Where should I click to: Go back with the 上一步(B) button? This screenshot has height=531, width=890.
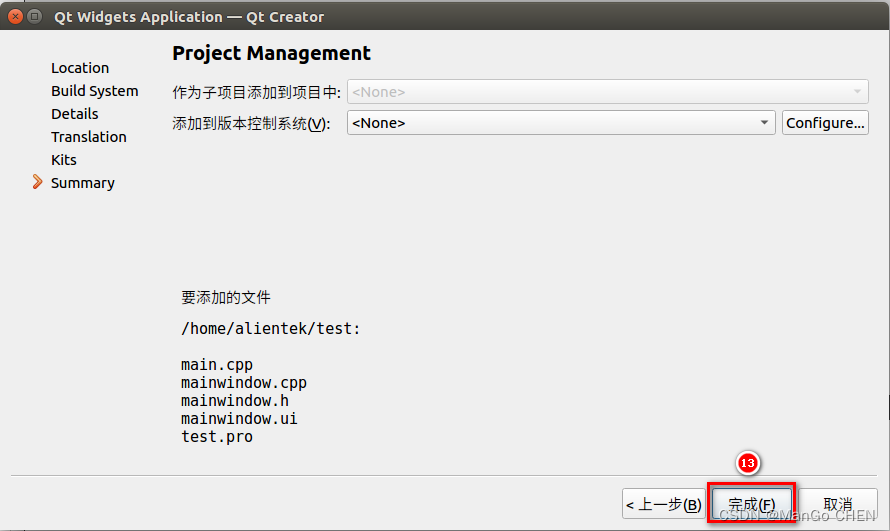(x=664, y=504)
